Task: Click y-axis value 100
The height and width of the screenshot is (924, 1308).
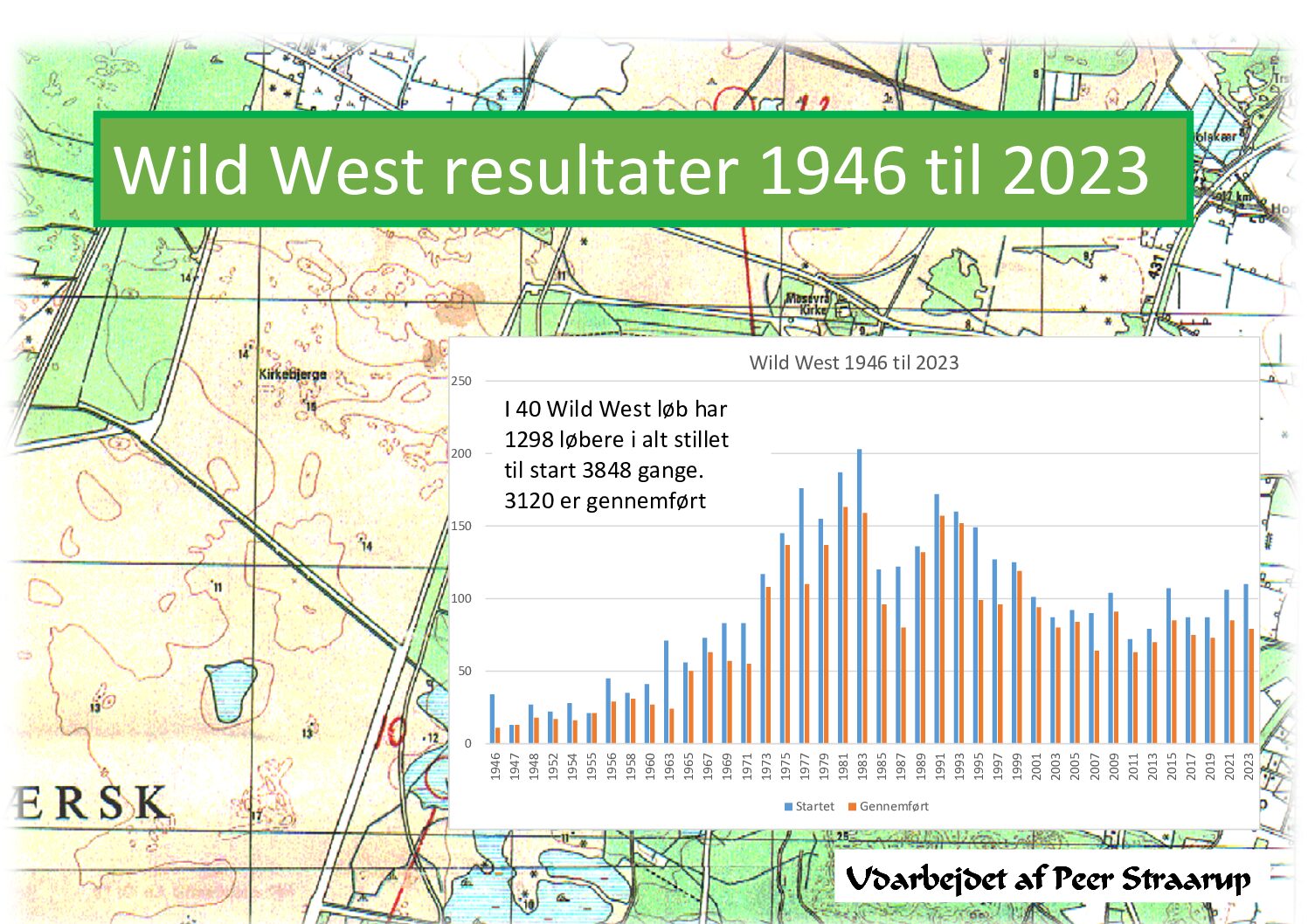Action: point(461,598)
